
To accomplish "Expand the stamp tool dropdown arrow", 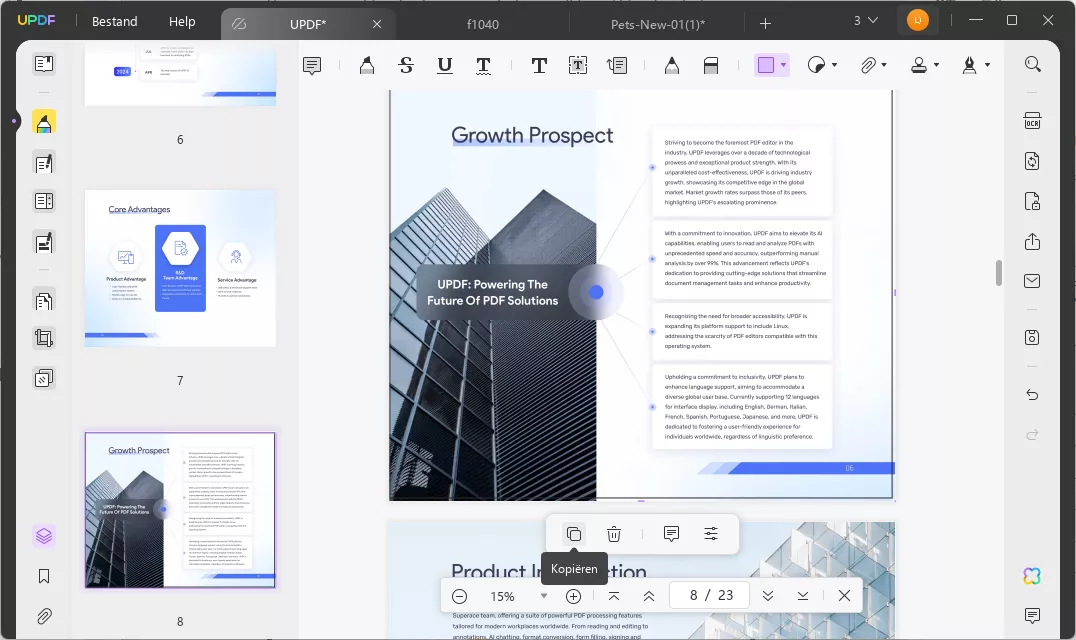I will pyautogui.click(x=936, y=66).
